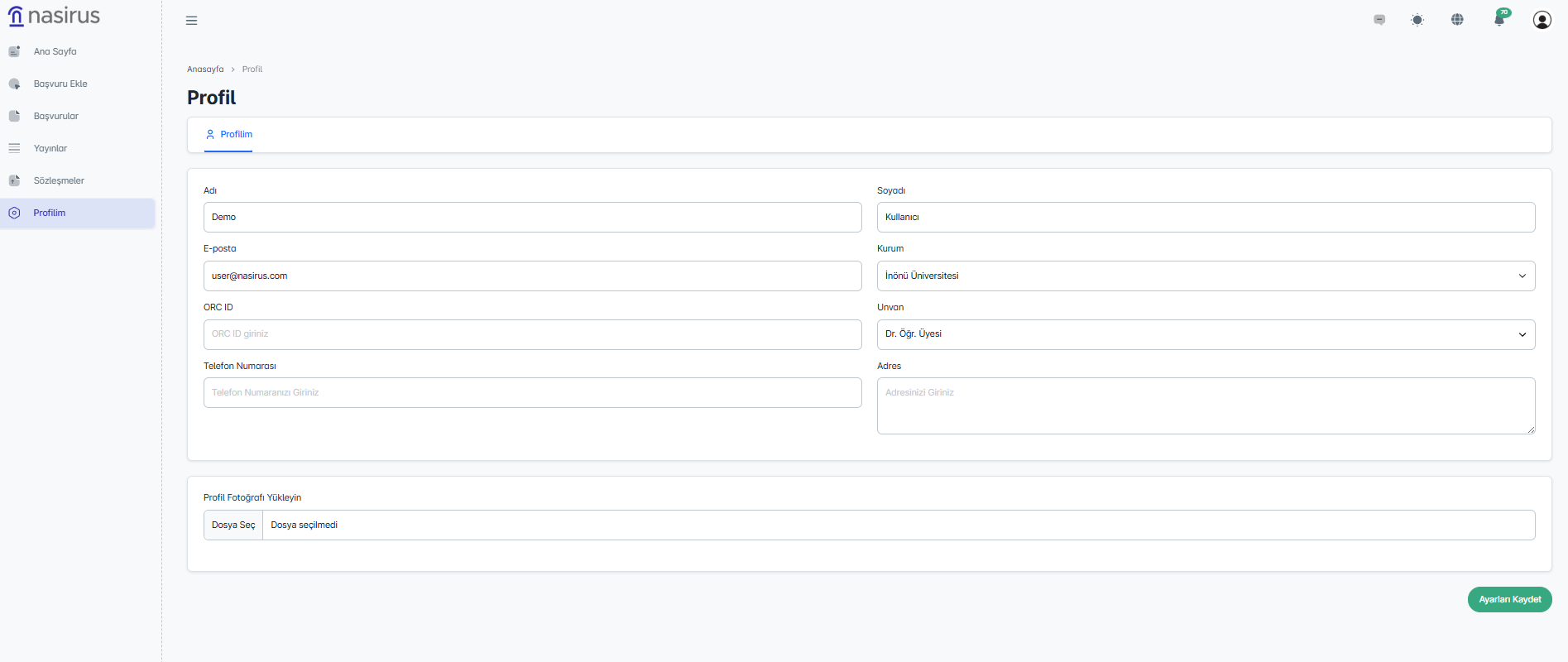1568x662 pixels.
Task: Open the notifications bell
Action: (1499, 20)
